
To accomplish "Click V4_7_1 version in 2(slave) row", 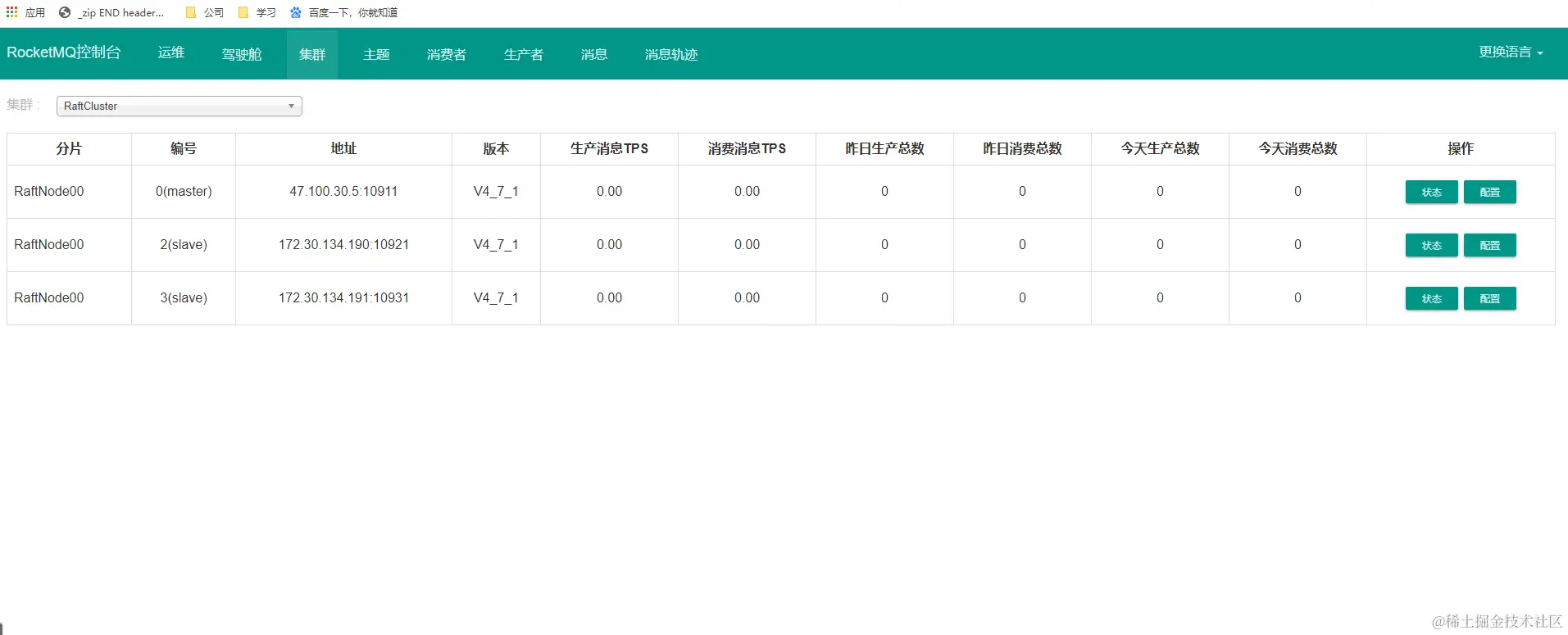I will click(x=496, y=244).
